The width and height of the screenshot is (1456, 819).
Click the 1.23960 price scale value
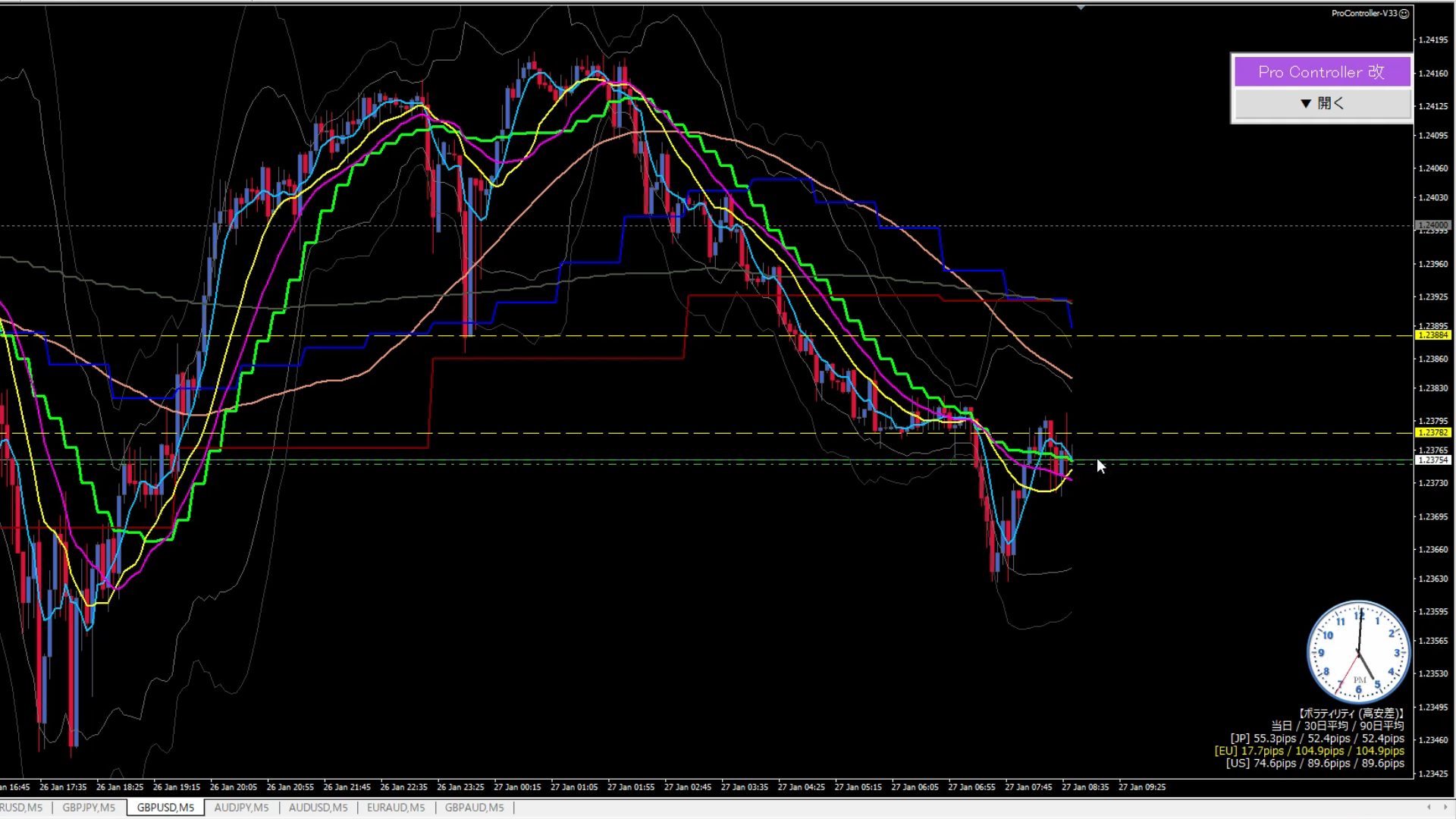(x=1432, y=264)
